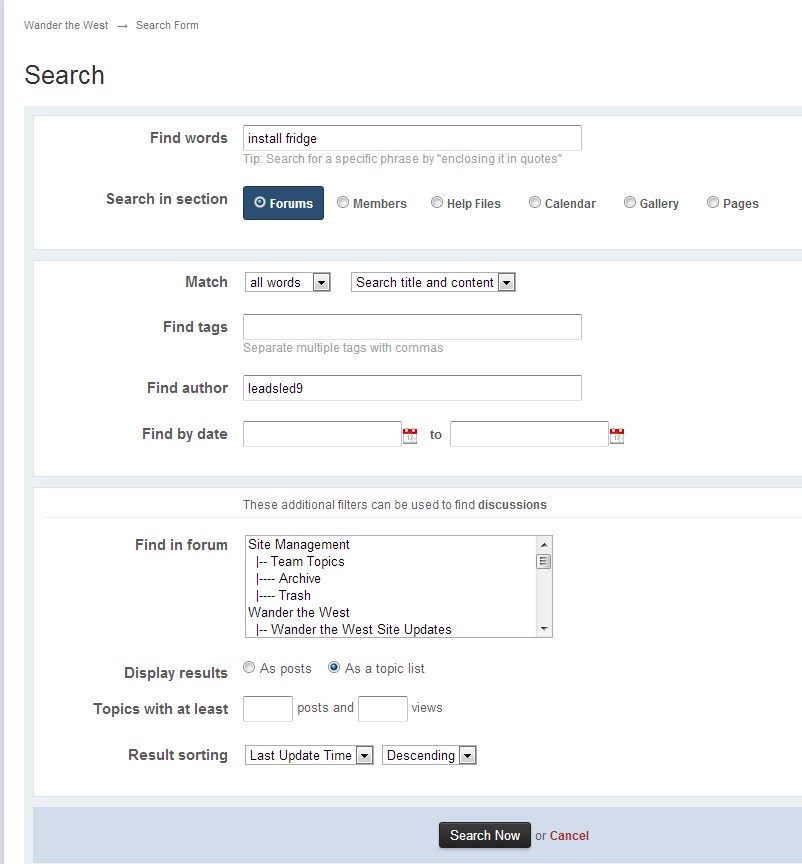Click the Wander the West breadcrumb link
The width and height of the screenshot is (802, 864).
(x=66, y=25)
